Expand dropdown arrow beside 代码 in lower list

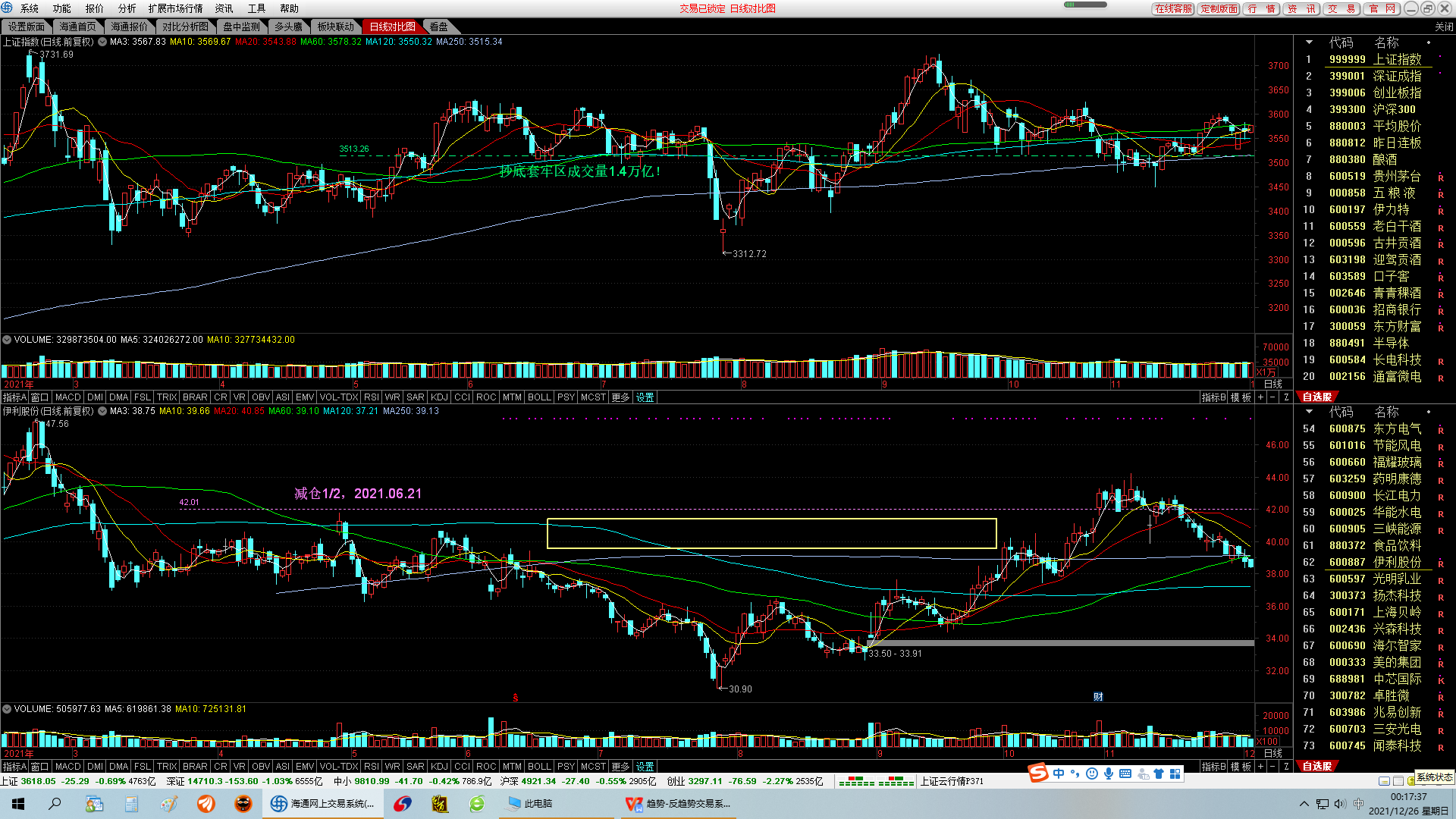click(x=1308, y=412)
